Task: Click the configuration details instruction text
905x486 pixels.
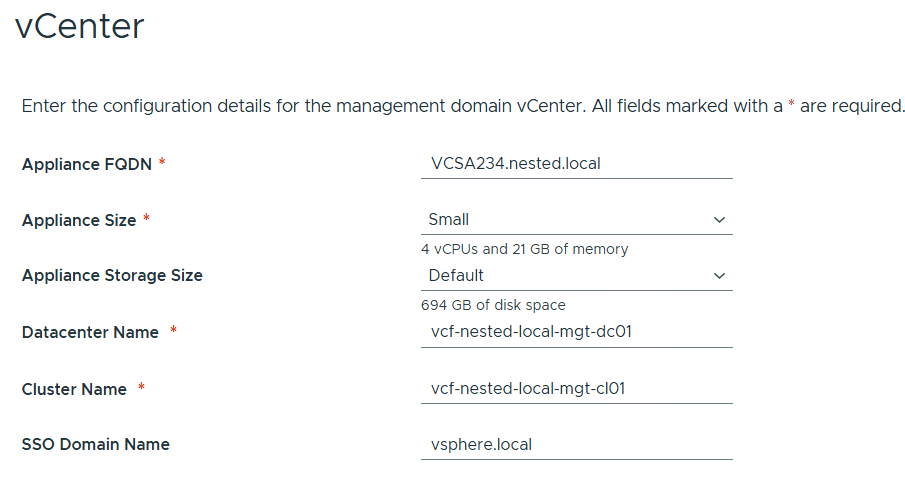Action: tap(400, 106)
